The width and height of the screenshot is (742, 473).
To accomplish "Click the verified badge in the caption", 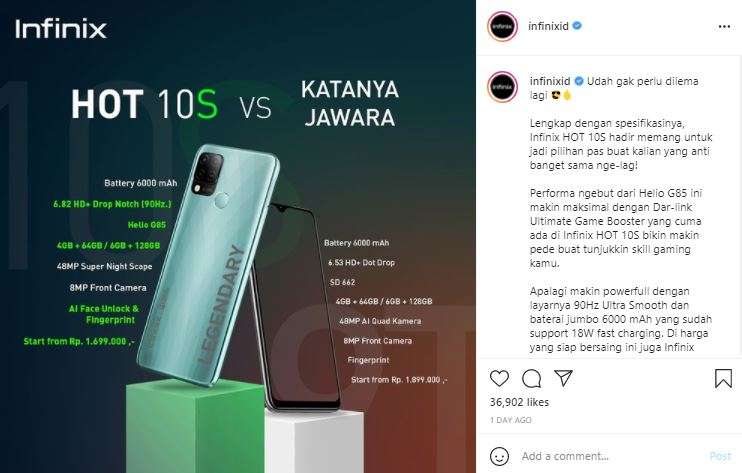I will (x=579, y=81).
